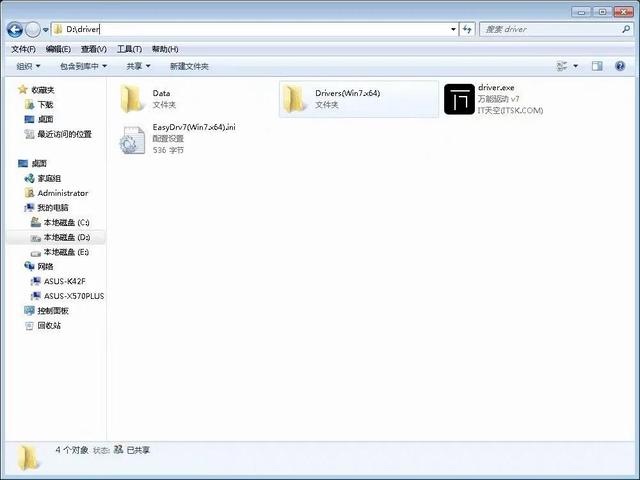The image size is (640, 480).
Task: Open the 组织 dropdown
Action: point(28,66)
